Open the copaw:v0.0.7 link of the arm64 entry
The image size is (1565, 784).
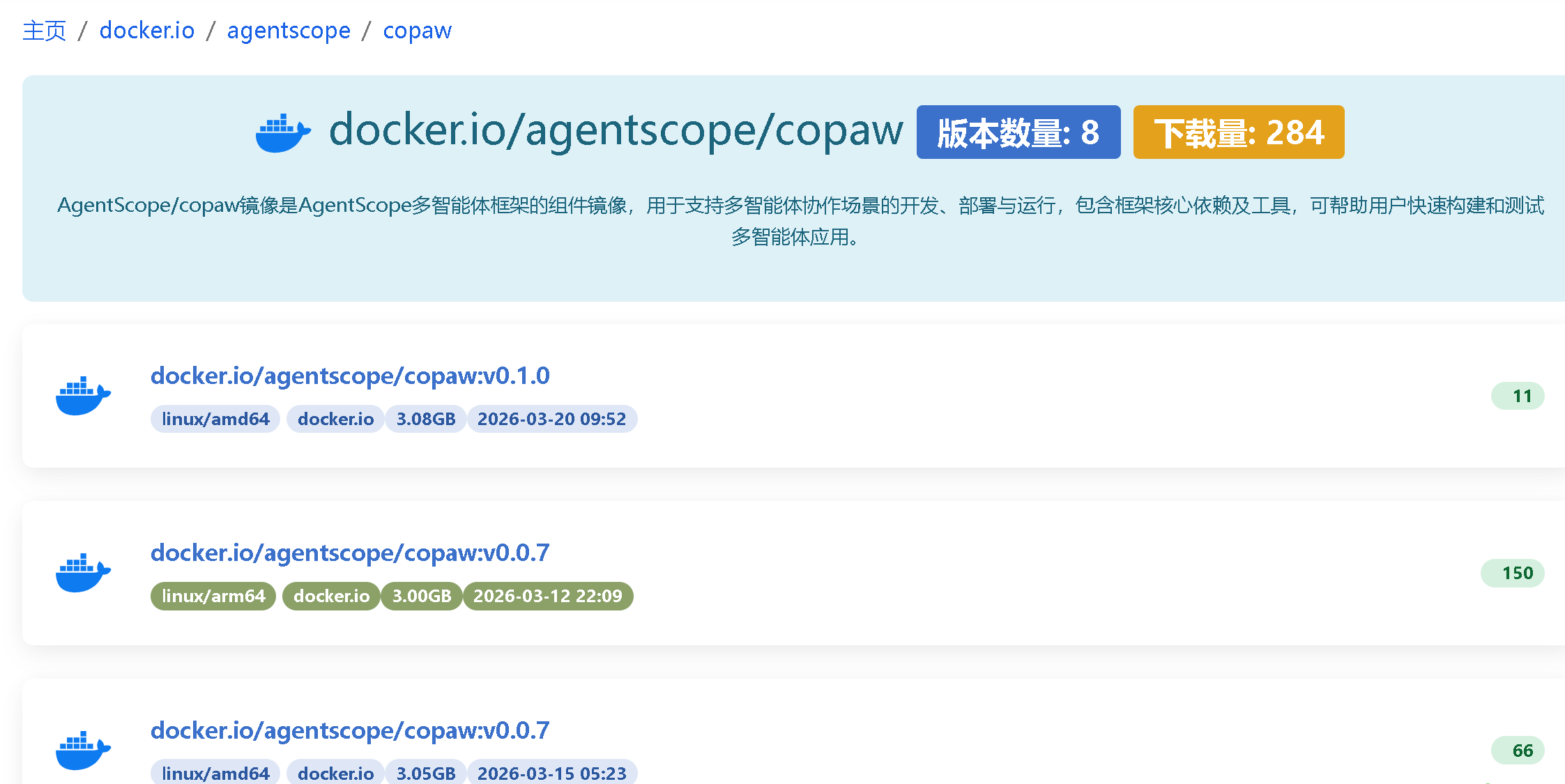[x=350, y=553]
